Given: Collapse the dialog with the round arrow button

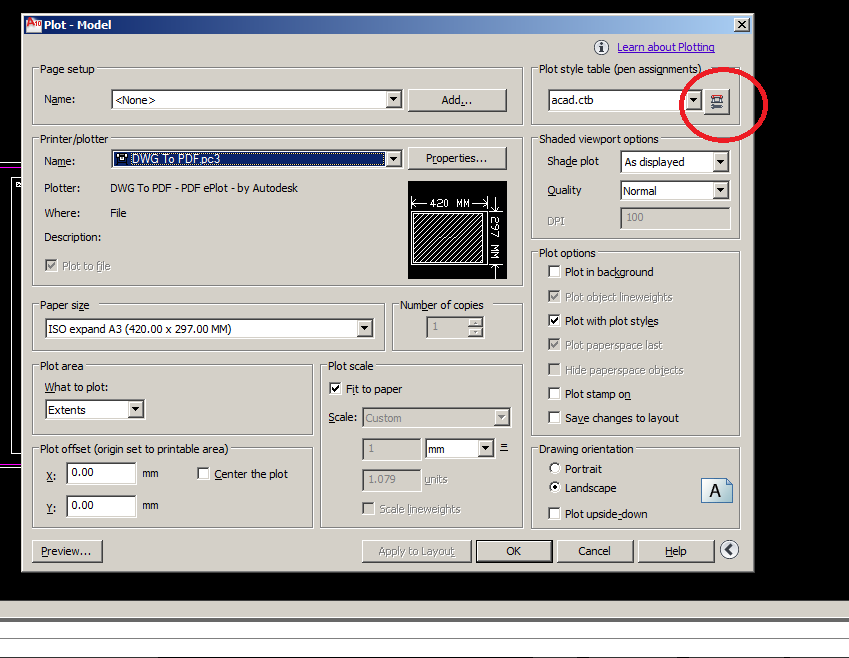Looking at the screenshot, I should [x=729, y=550].
